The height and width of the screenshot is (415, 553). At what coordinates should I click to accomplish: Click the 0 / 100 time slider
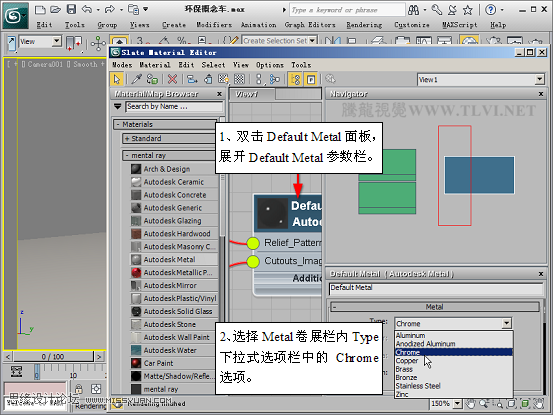(53, 356)
